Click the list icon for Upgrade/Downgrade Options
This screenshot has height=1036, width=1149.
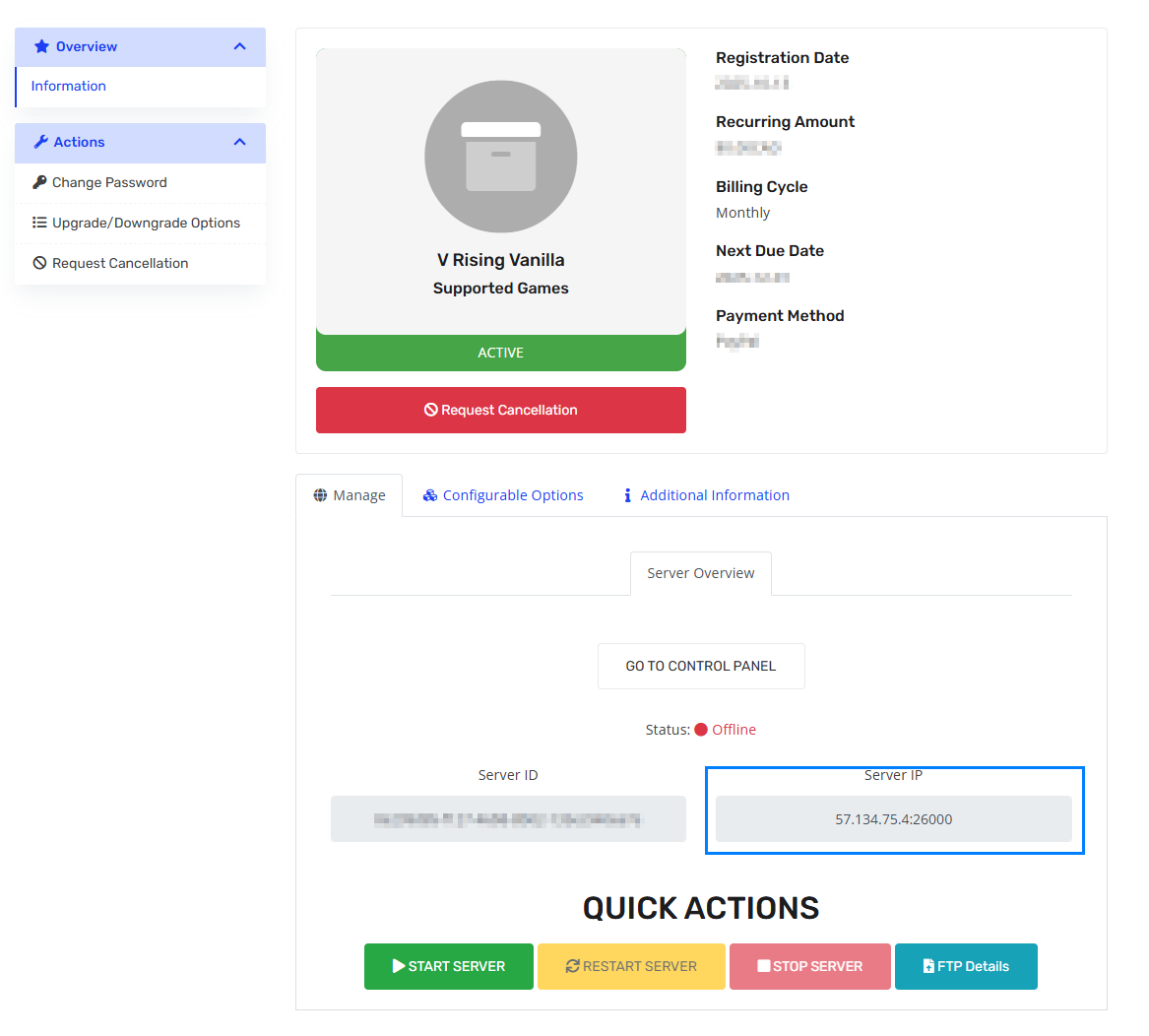coord(39,223)
